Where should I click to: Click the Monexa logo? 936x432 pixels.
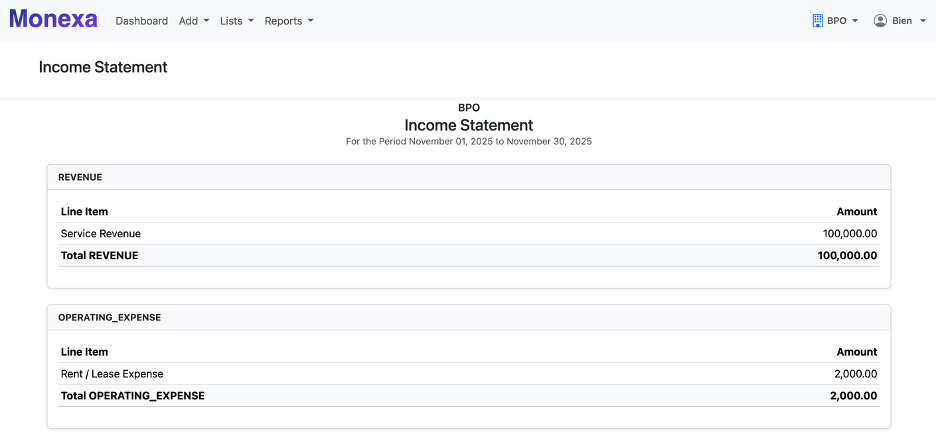coord(53,20)
